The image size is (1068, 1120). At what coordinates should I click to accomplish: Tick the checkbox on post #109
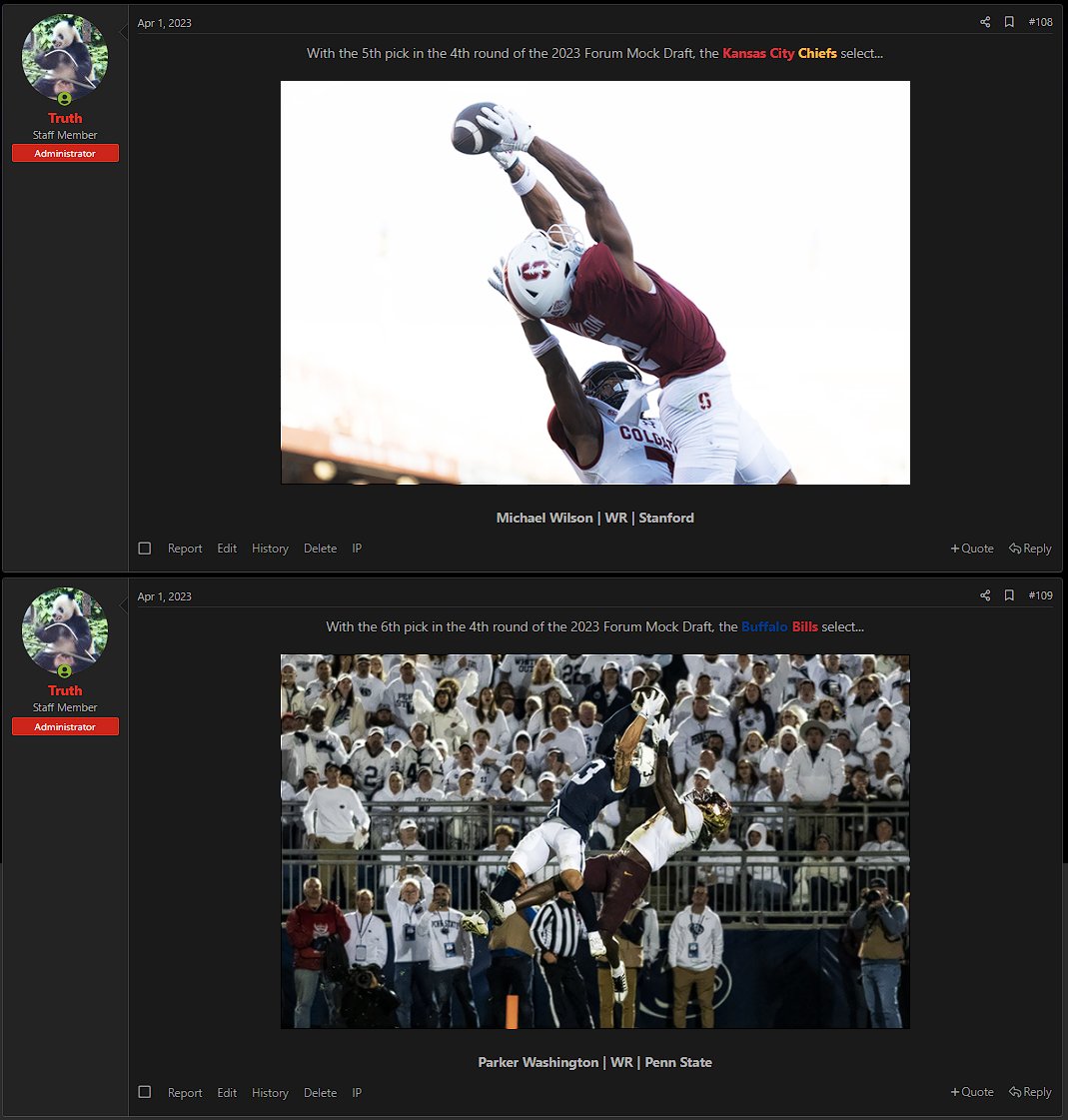[144, 1092]
